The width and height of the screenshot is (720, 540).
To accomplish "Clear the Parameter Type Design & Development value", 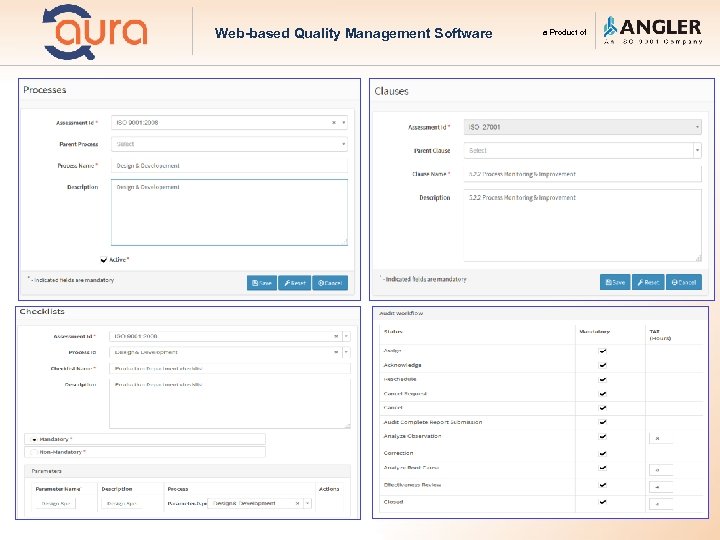I will pyautogui.click(x=297, y=504).
